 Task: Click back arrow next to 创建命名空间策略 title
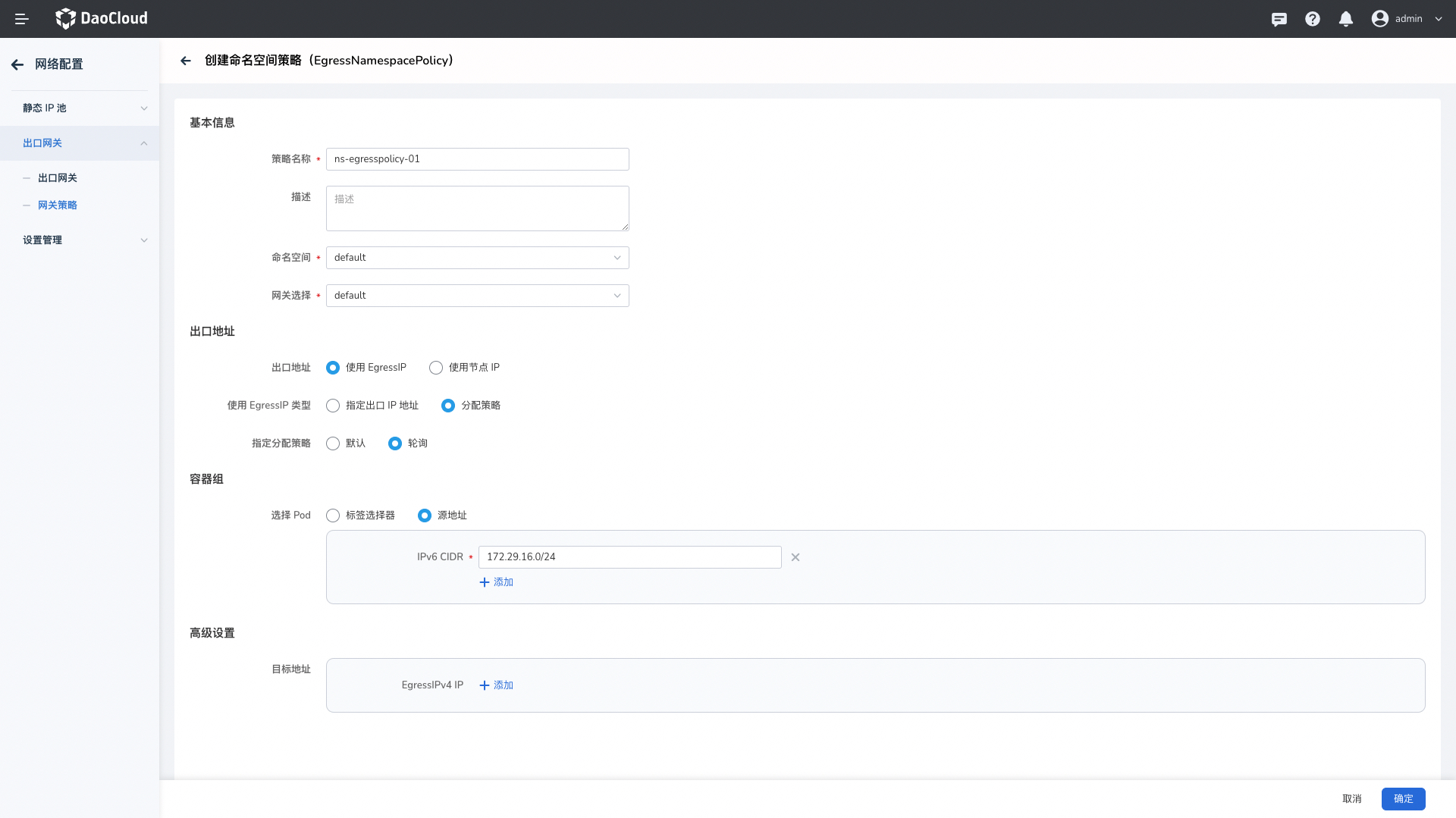click(x=186, y=61)
